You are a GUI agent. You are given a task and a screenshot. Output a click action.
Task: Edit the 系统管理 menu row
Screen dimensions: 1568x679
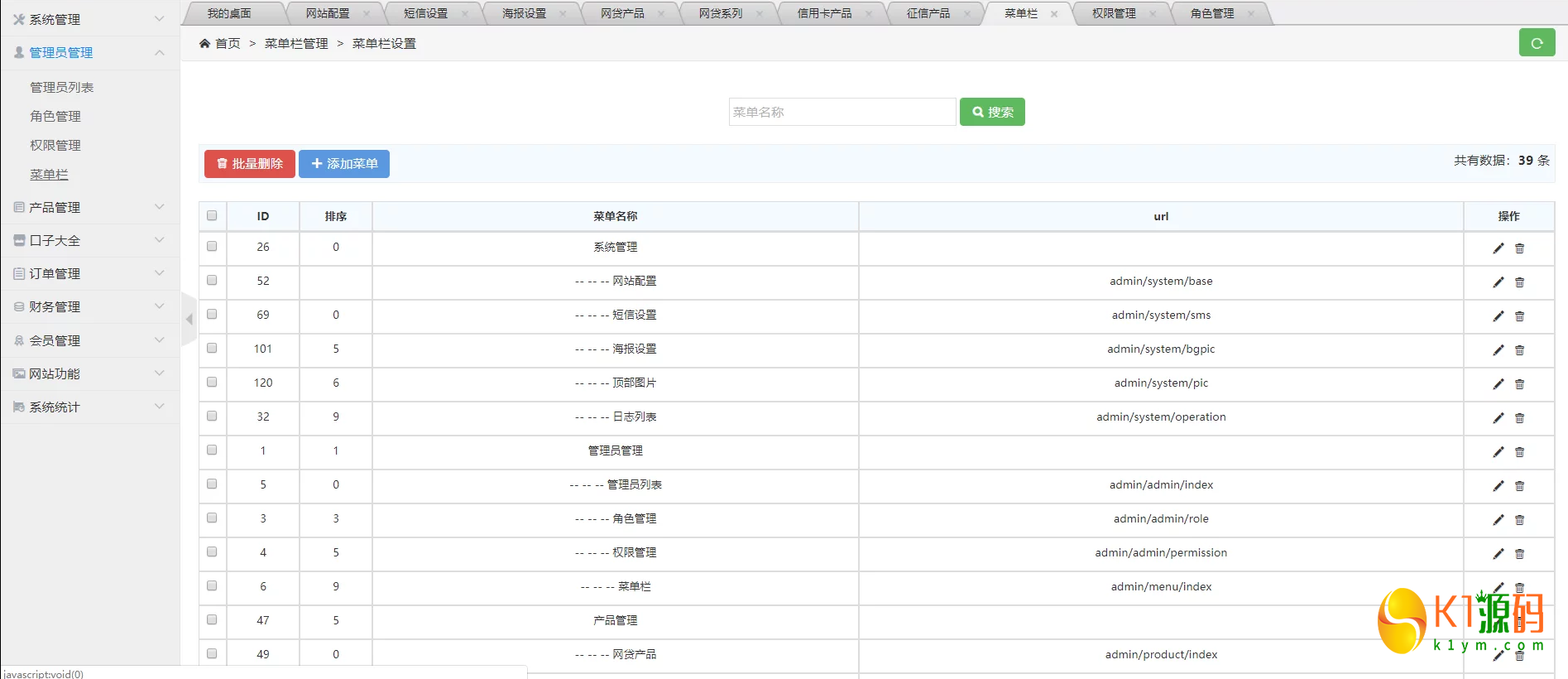tap(1498, 248)
